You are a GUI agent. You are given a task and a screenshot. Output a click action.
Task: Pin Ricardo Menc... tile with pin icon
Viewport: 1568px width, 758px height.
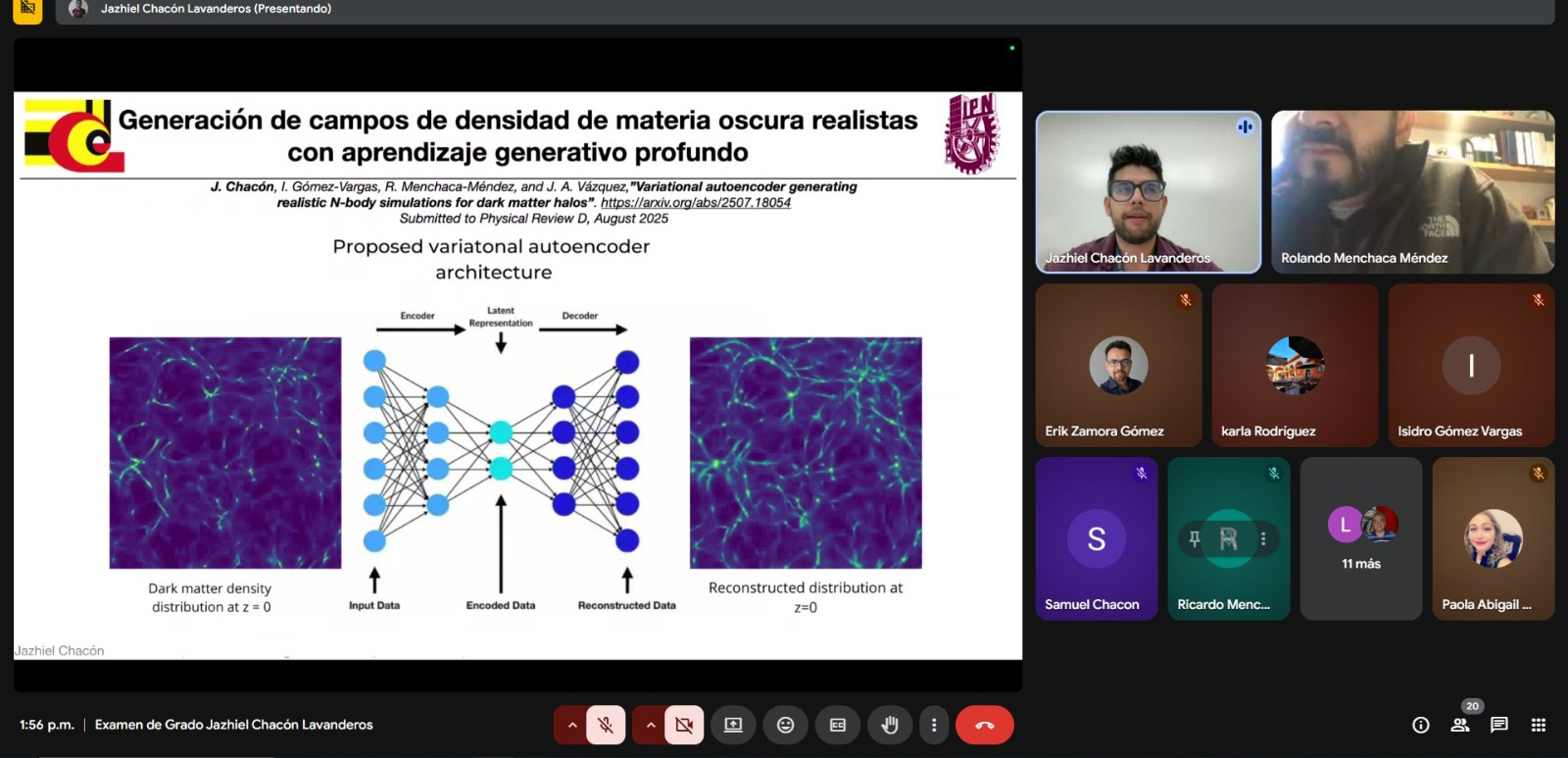pyautogui.click(x=1195, y=538)
